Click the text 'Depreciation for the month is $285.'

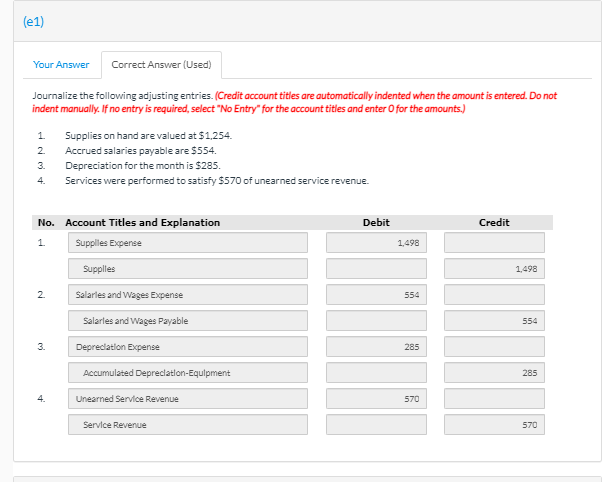[x=143, y=166]
